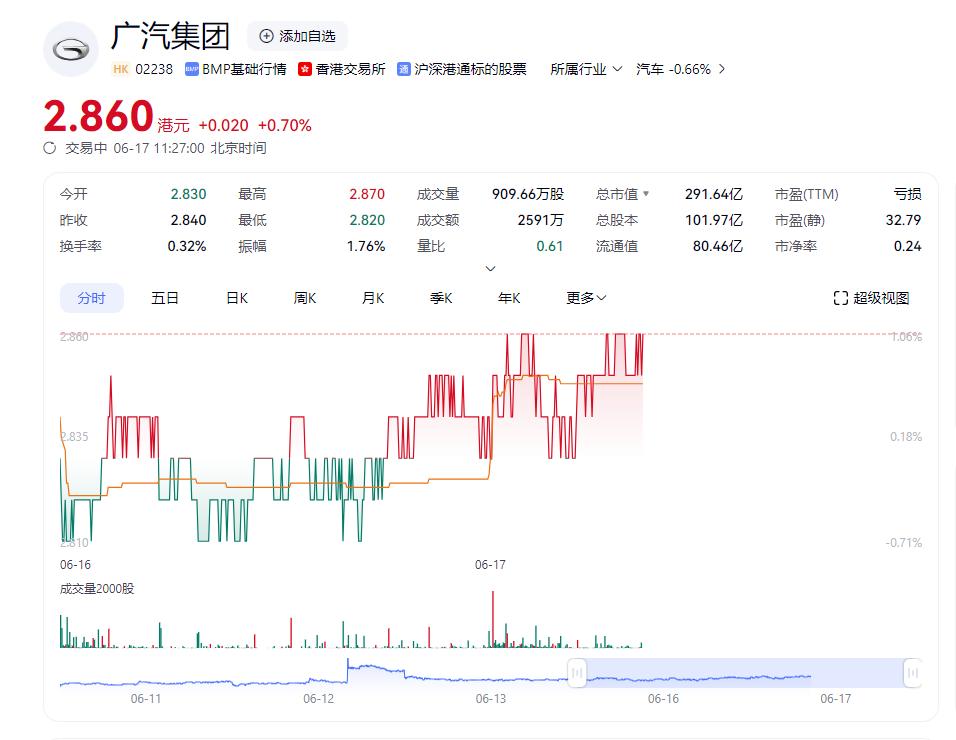Click the 昨收 value 2.840
956x740 pixels.
click(x=188, y=220)
